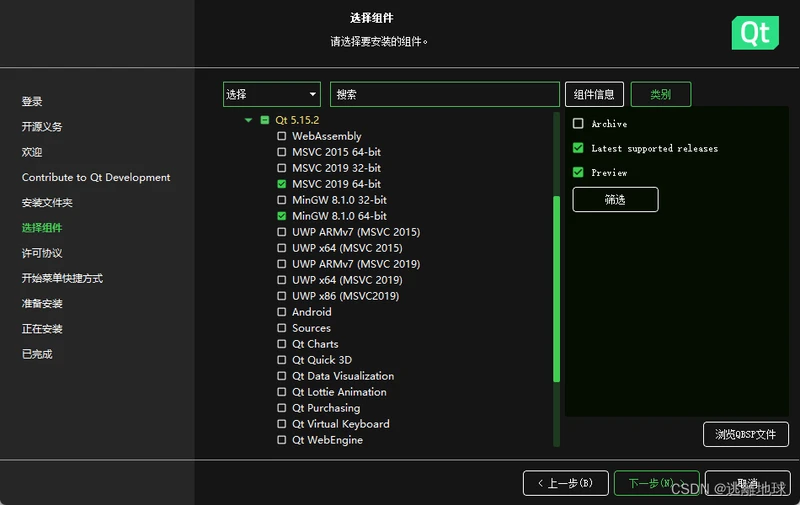The width and height of the screenshot is (800, 505).
Task: Check UWP x64 (MSVC 2015)
Action: coord(282,248)
